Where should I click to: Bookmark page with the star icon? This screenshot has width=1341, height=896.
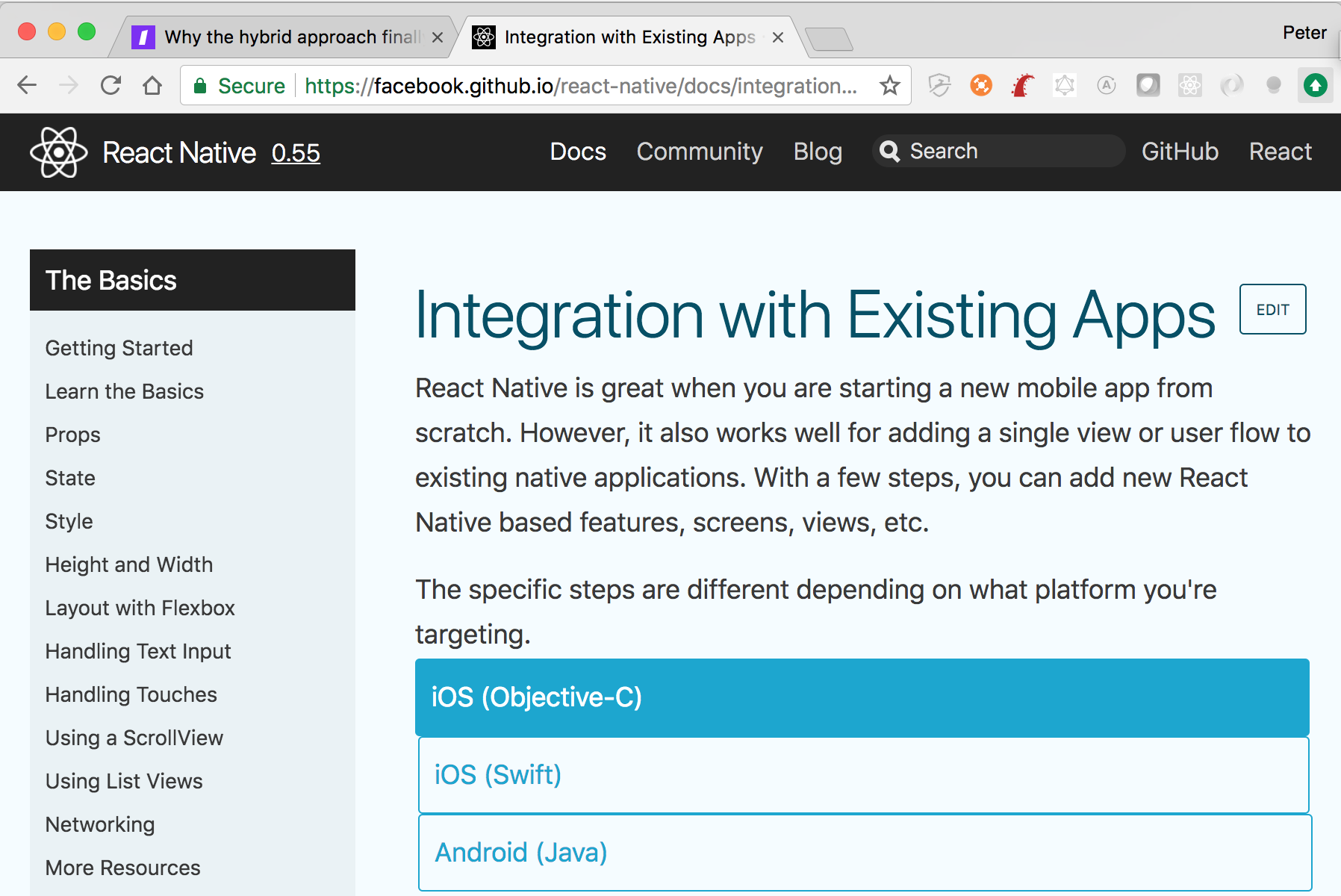889,86
